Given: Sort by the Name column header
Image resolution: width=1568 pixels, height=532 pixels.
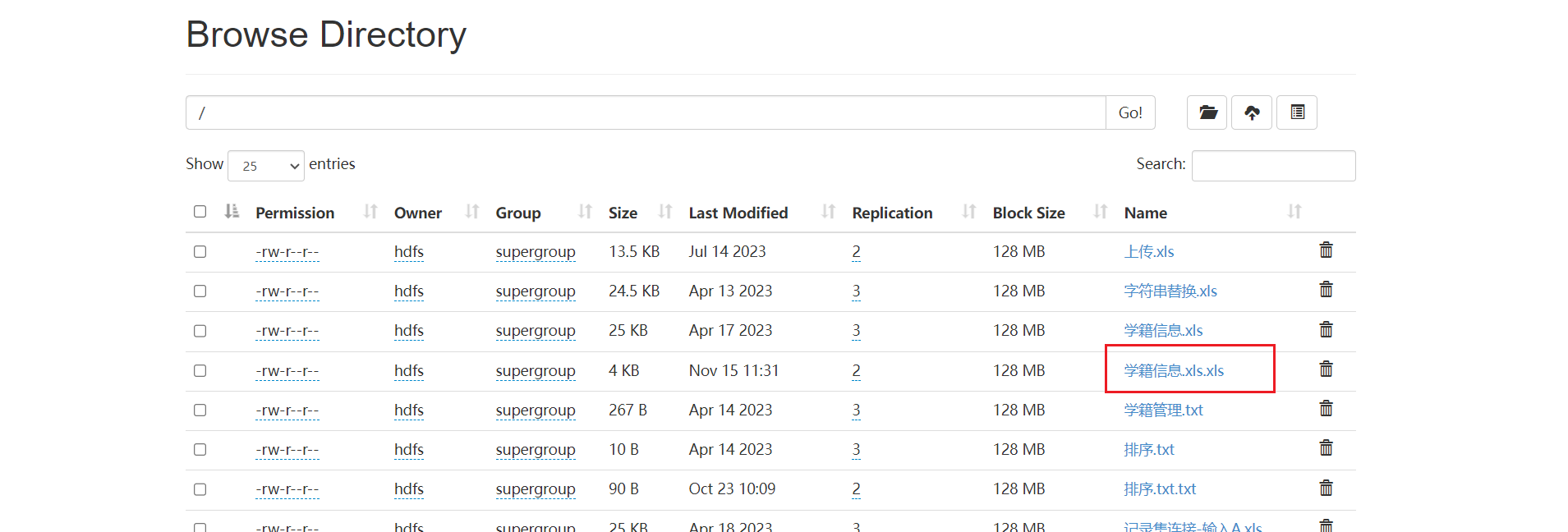Looking at the screenshot, I should coord(1145,213).
